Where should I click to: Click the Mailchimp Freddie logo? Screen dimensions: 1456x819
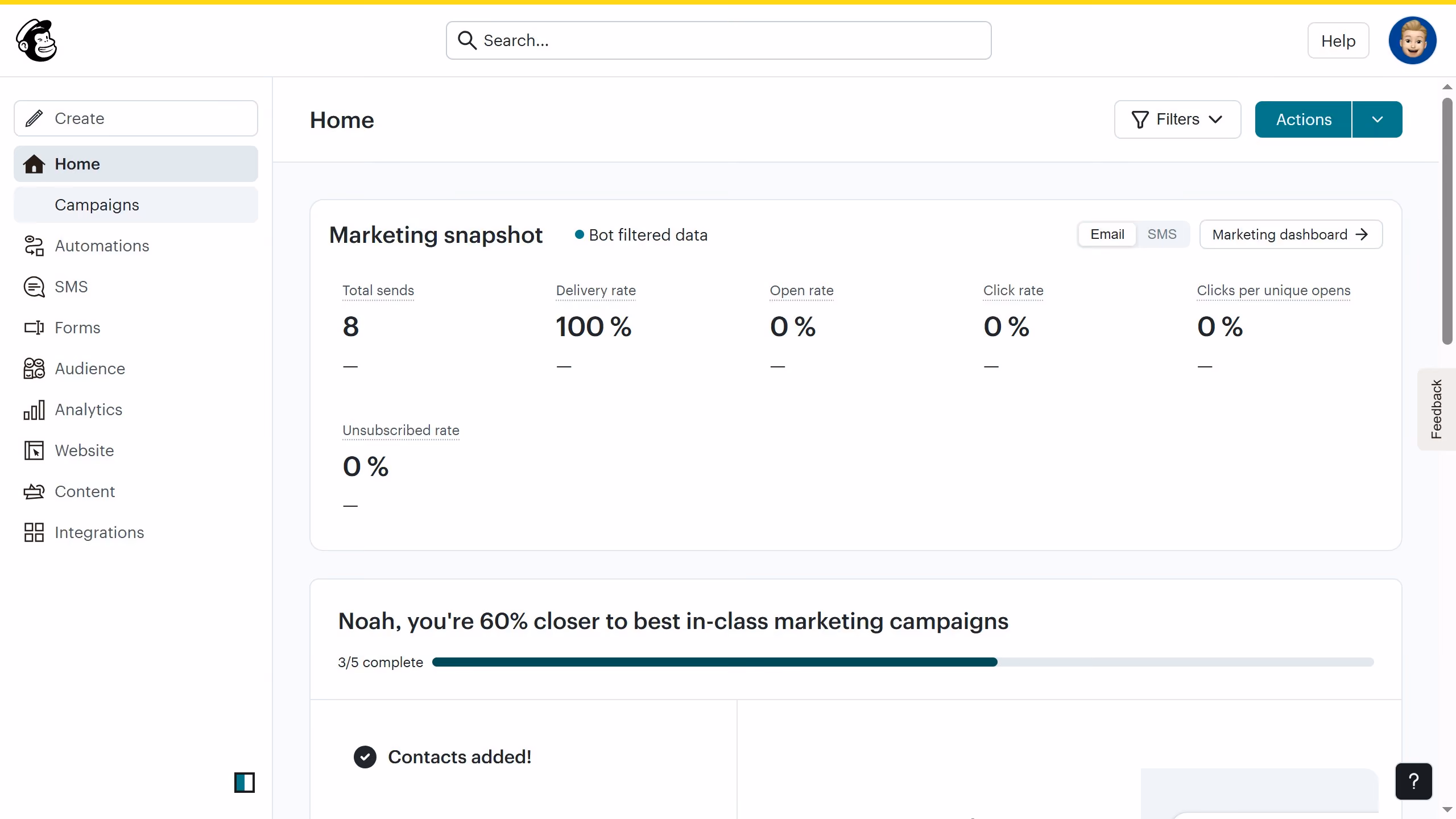36,40
